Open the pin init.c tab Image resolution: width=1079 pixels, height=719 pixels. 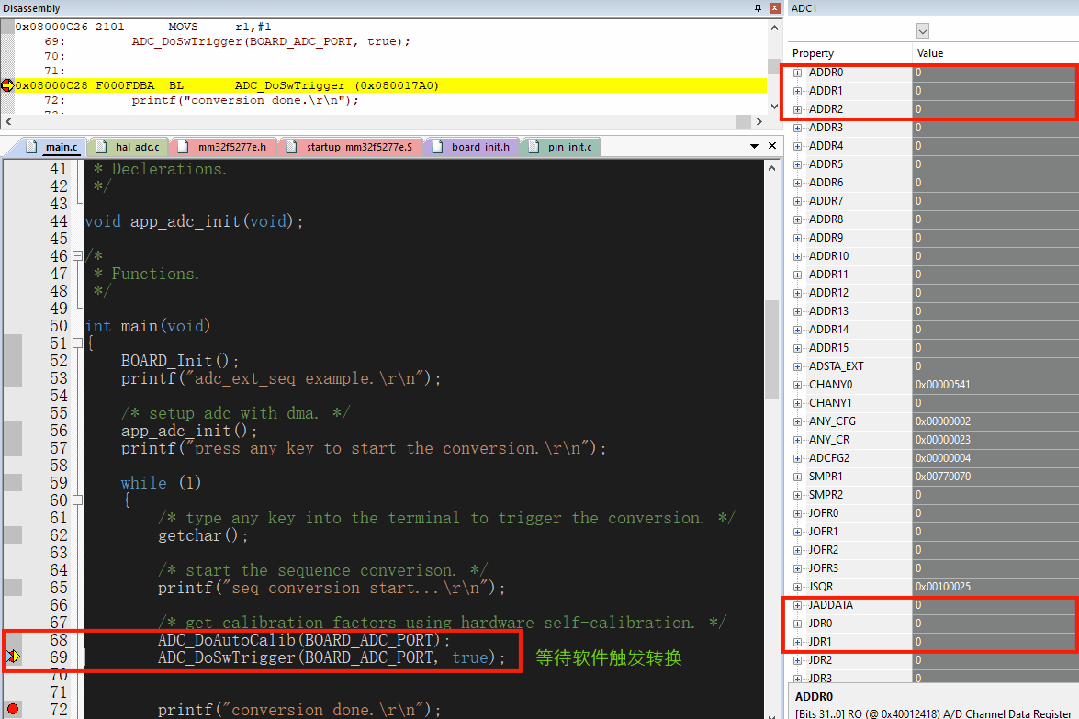(x=561, y=147)
